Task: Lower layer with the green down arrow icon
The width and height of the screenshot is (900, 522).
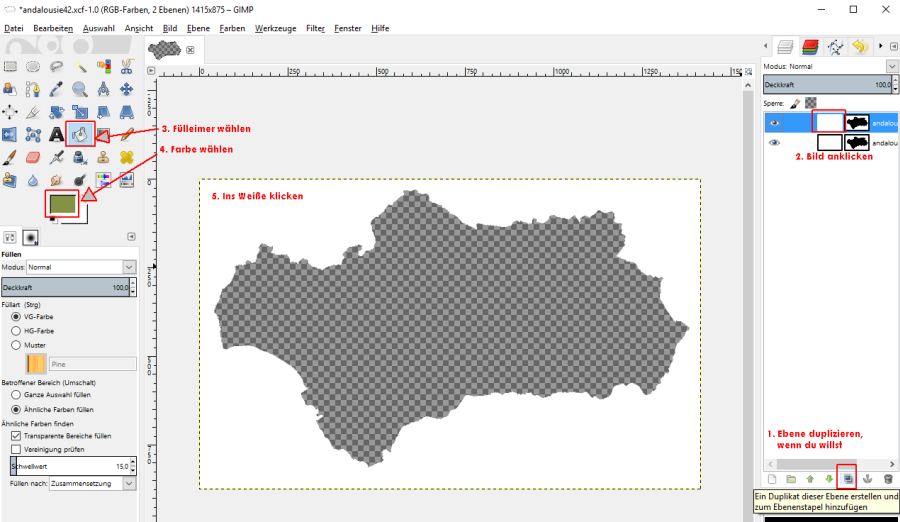Action: click(x=829, y=479)
